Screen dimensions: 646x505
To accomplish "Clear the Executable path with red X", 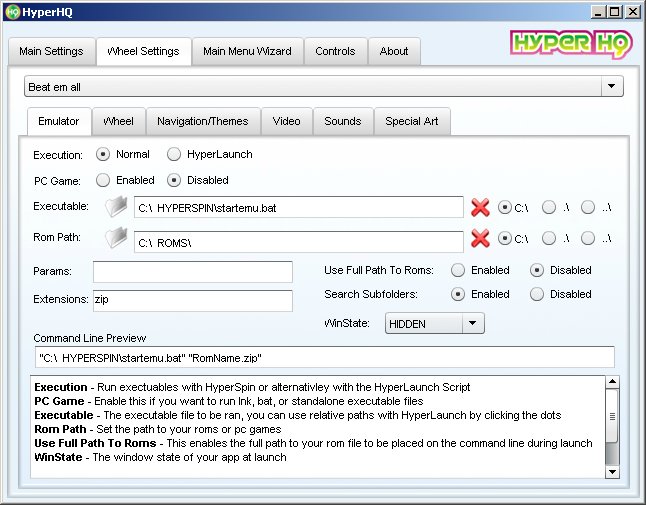I will point(480,207).
